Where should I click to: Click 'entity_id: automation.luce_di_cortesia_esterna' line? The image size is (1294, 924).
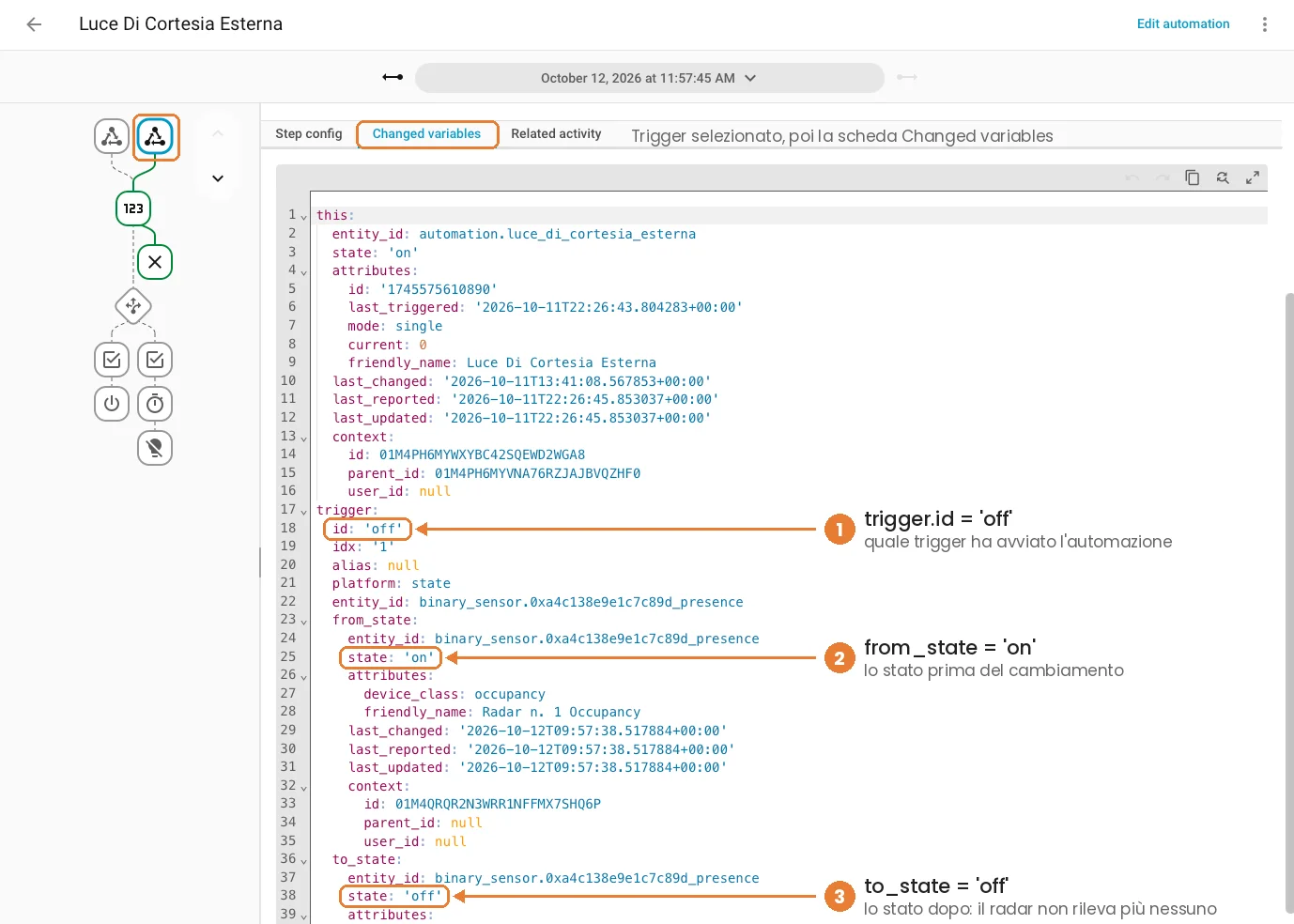(514, 235)
